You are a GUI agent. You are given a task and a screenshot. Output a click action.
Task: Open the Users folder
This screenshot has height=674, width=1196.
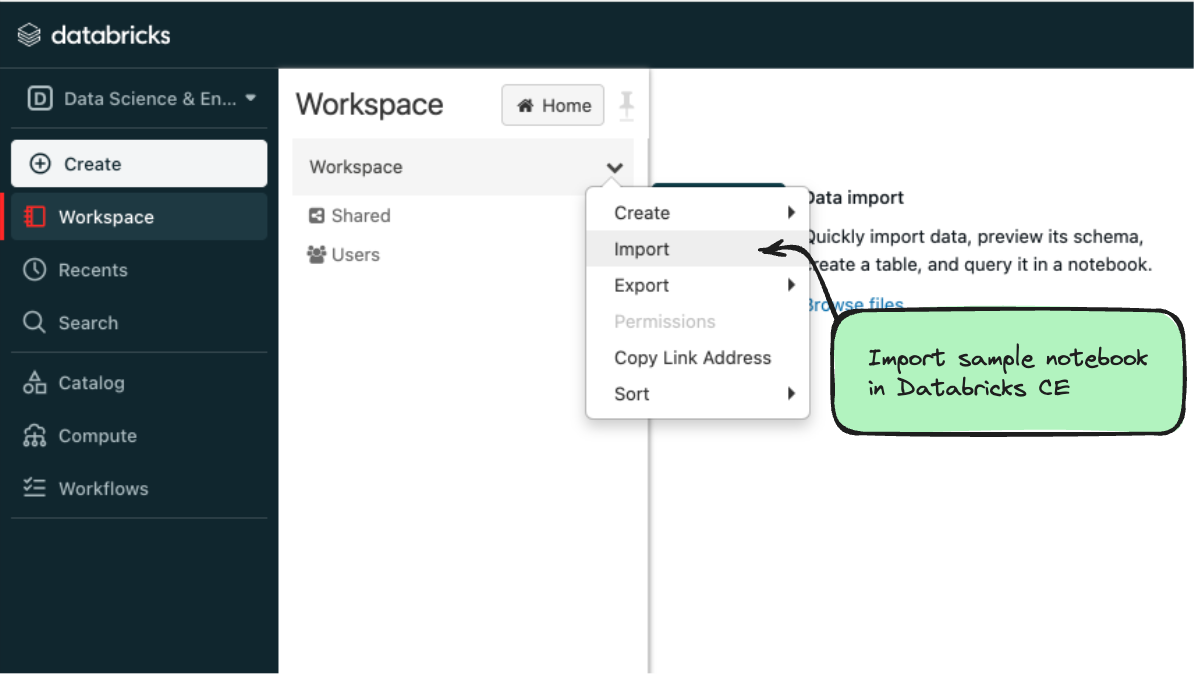(x=354, y=255)
